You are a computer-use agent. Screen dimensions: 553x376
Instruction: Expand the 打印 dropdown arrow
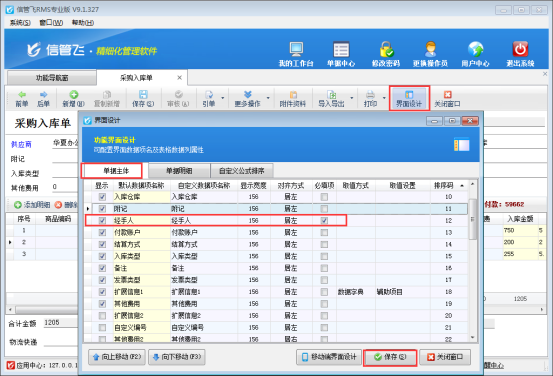coord(384,98)
